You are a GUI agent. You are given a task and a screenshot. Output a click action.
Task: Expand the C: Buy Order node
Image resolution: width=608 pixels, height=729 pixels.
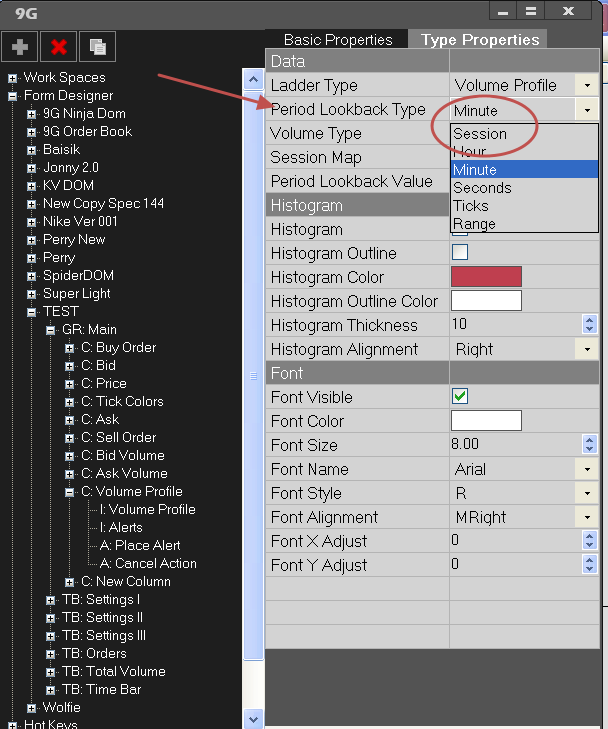[x=69, y=348]
